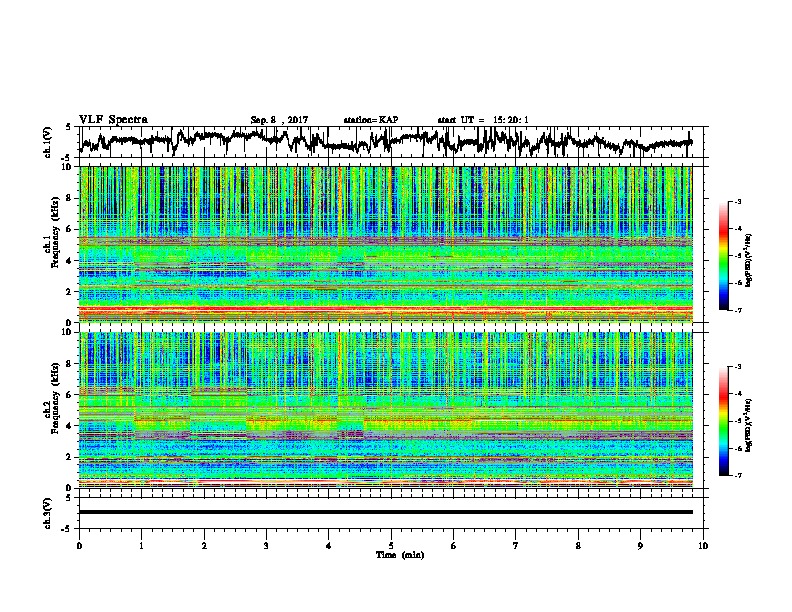Click time axis tick label "7"
Image resolution: width=792 pixels, height=612 pixels.
[x=516, y=546]
